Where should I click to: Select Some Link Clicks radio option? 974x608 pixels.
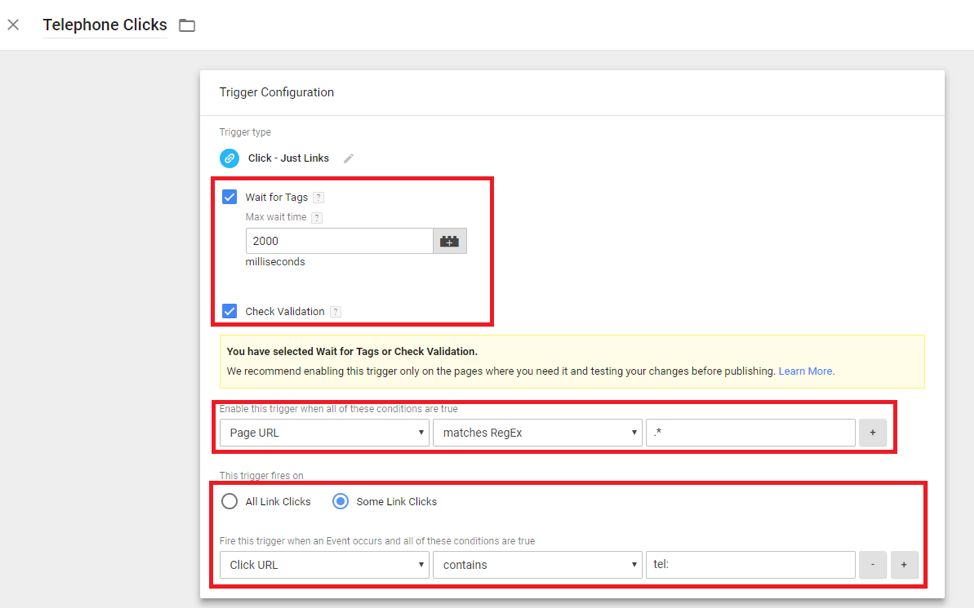pos(340,502)
